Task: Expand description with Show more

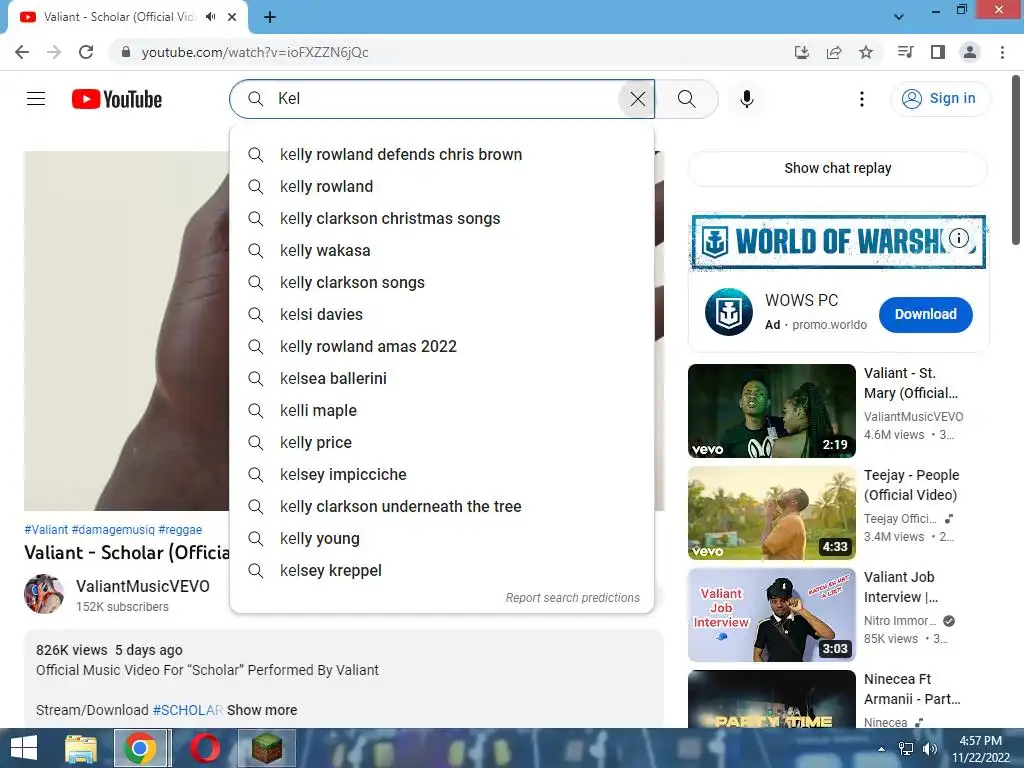Action: [262, 710]
